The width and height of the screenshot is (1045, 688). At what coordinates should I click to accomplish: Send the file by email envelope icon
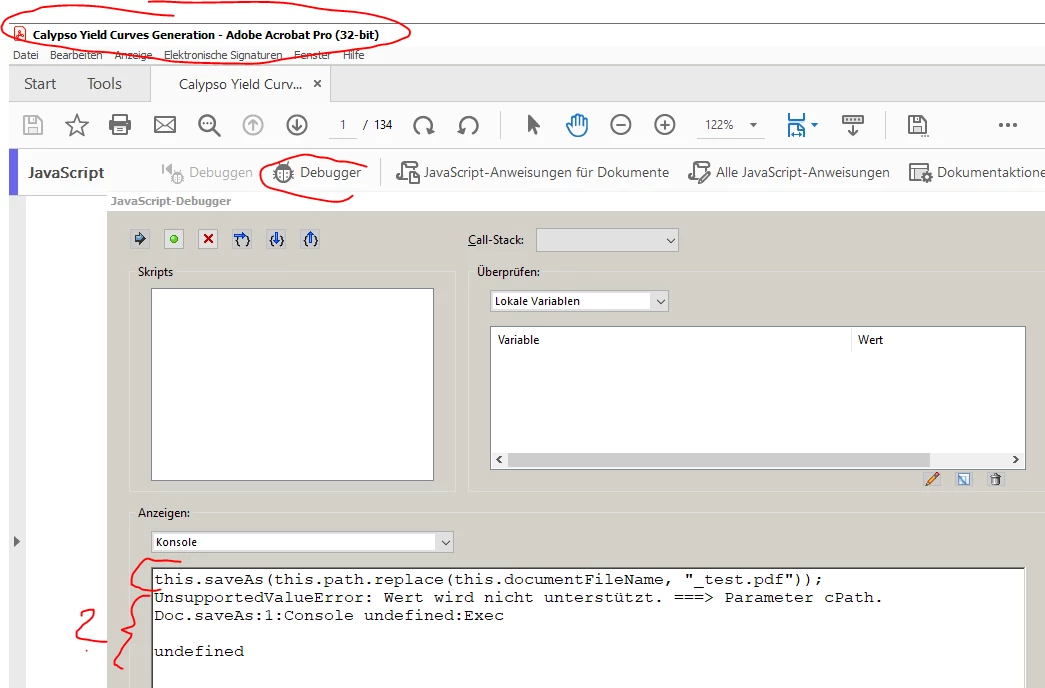(x=165, y=125)
